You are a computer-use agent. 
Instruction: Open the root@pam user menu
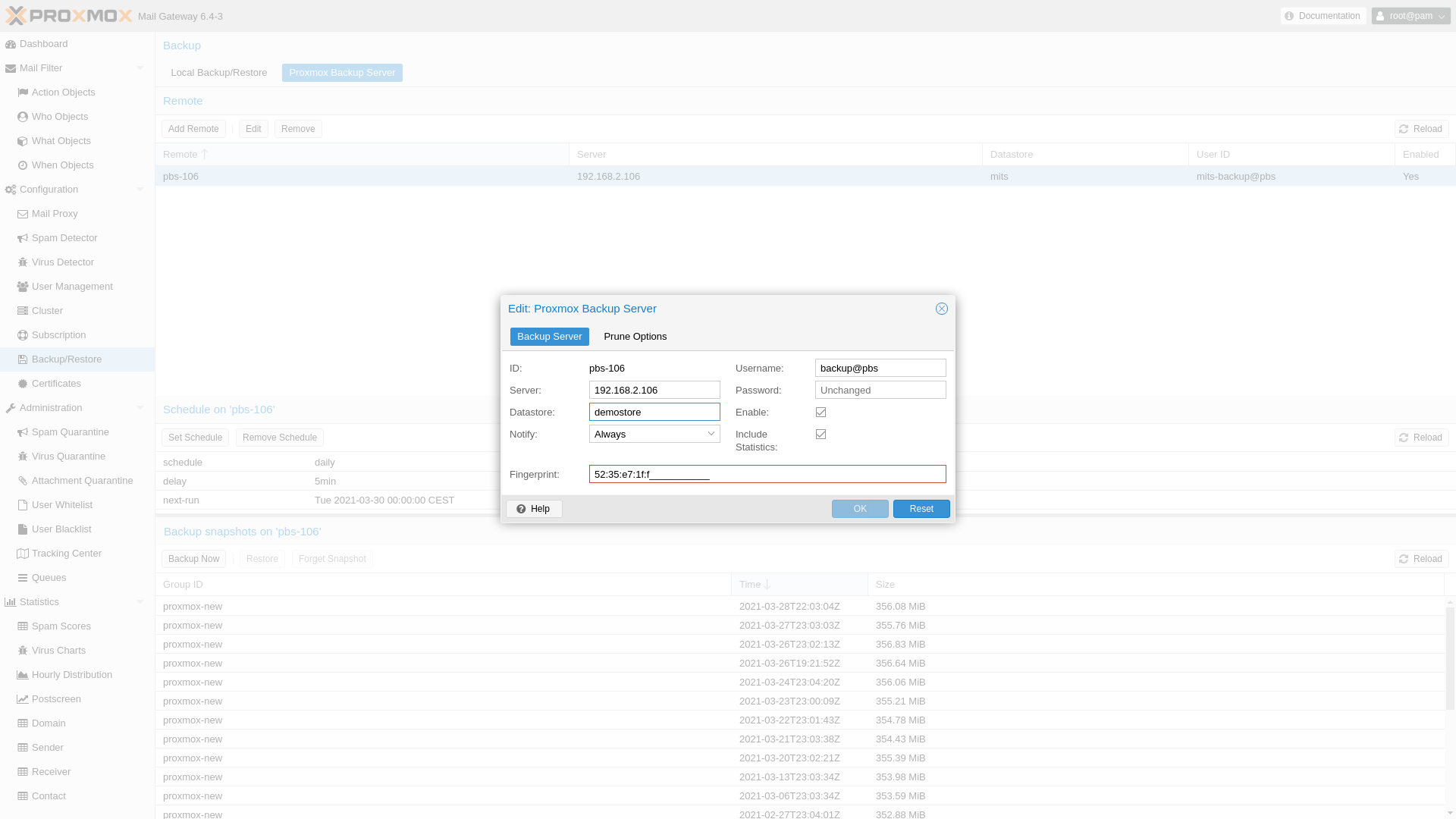(1410, 16)
